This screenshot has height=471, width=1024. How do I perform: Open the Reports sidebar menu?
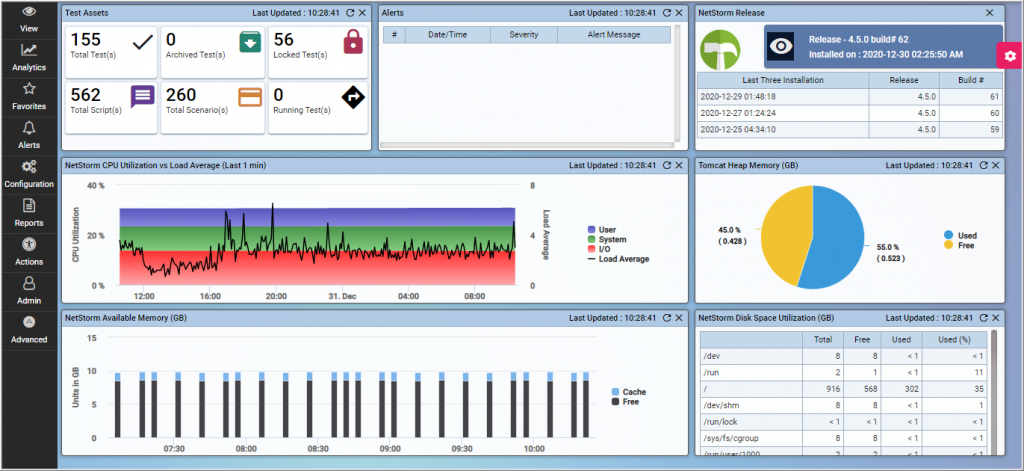click(x=29, y=214)
